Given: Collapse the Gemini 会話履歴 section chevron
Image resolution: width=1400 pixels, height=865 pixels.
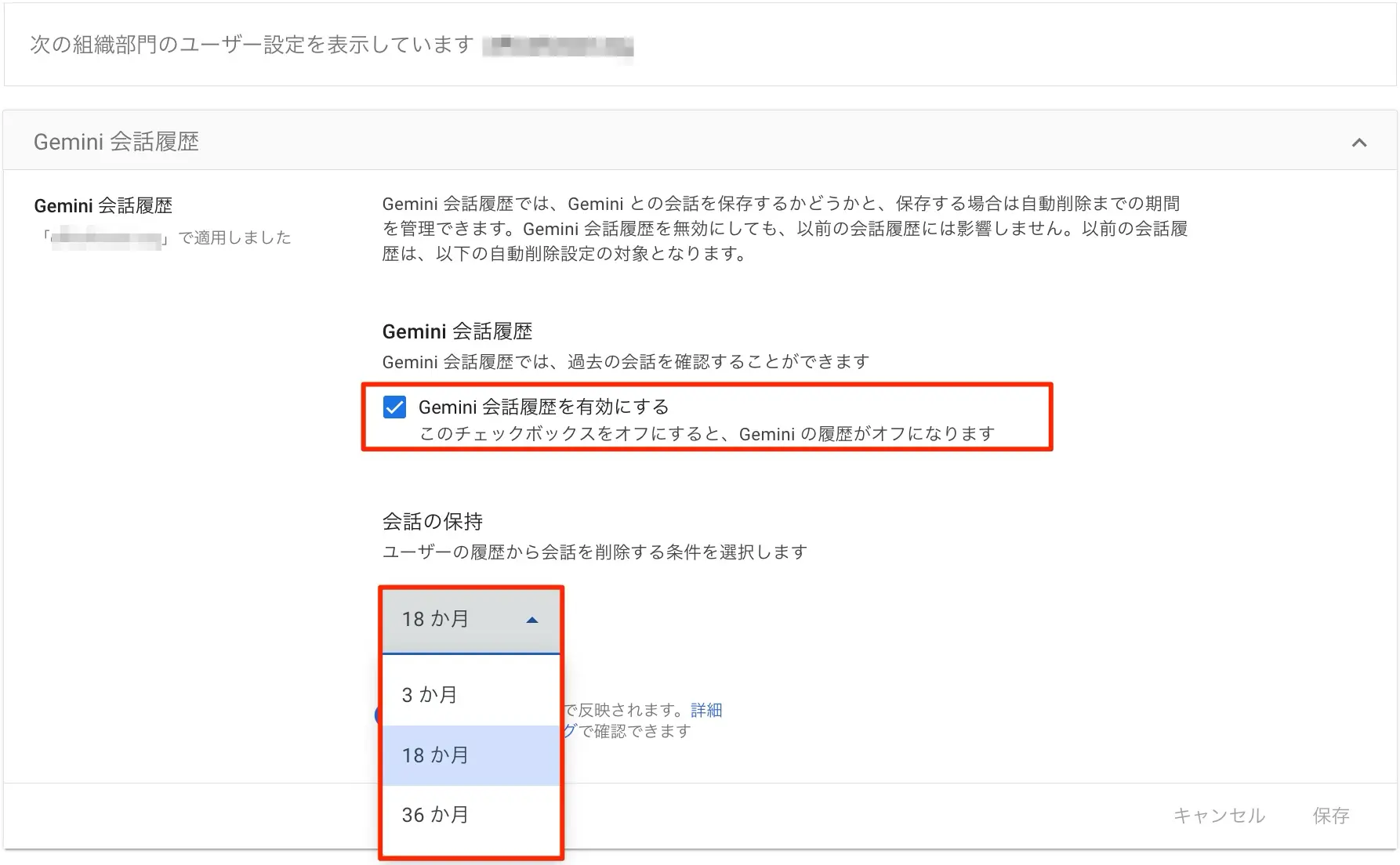Looking at the screenshot, I should pyautogui.click(x=1359, y=143).
